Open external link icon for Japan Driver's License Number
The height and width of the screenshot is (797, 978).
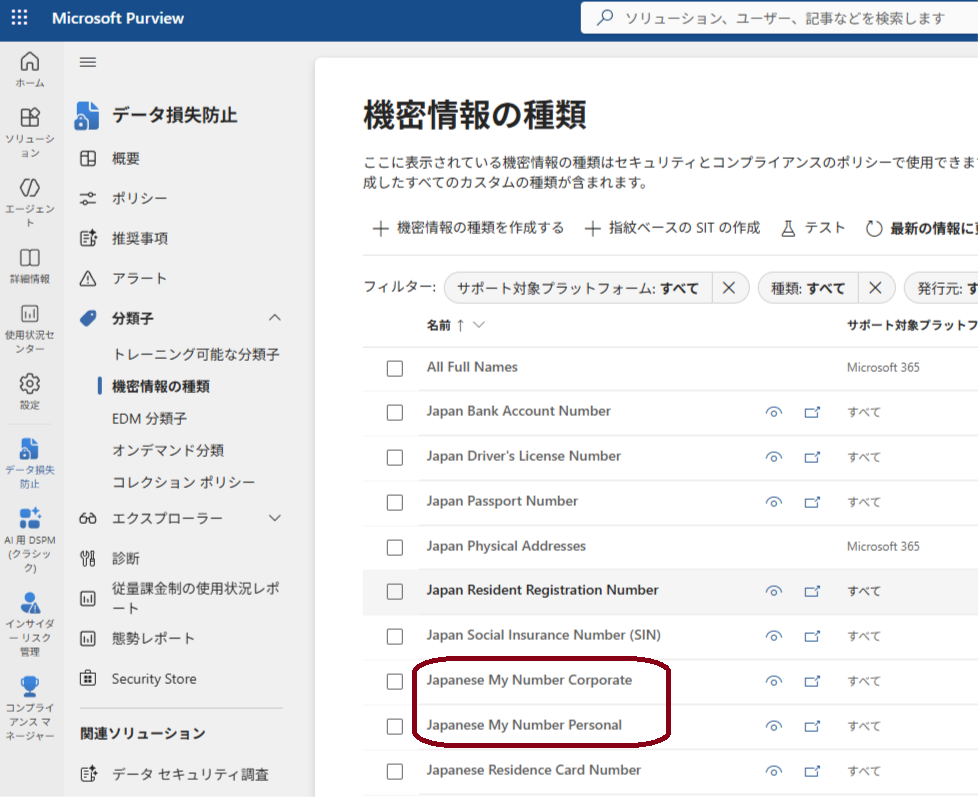pyautogui.click(x=812, y=457)
